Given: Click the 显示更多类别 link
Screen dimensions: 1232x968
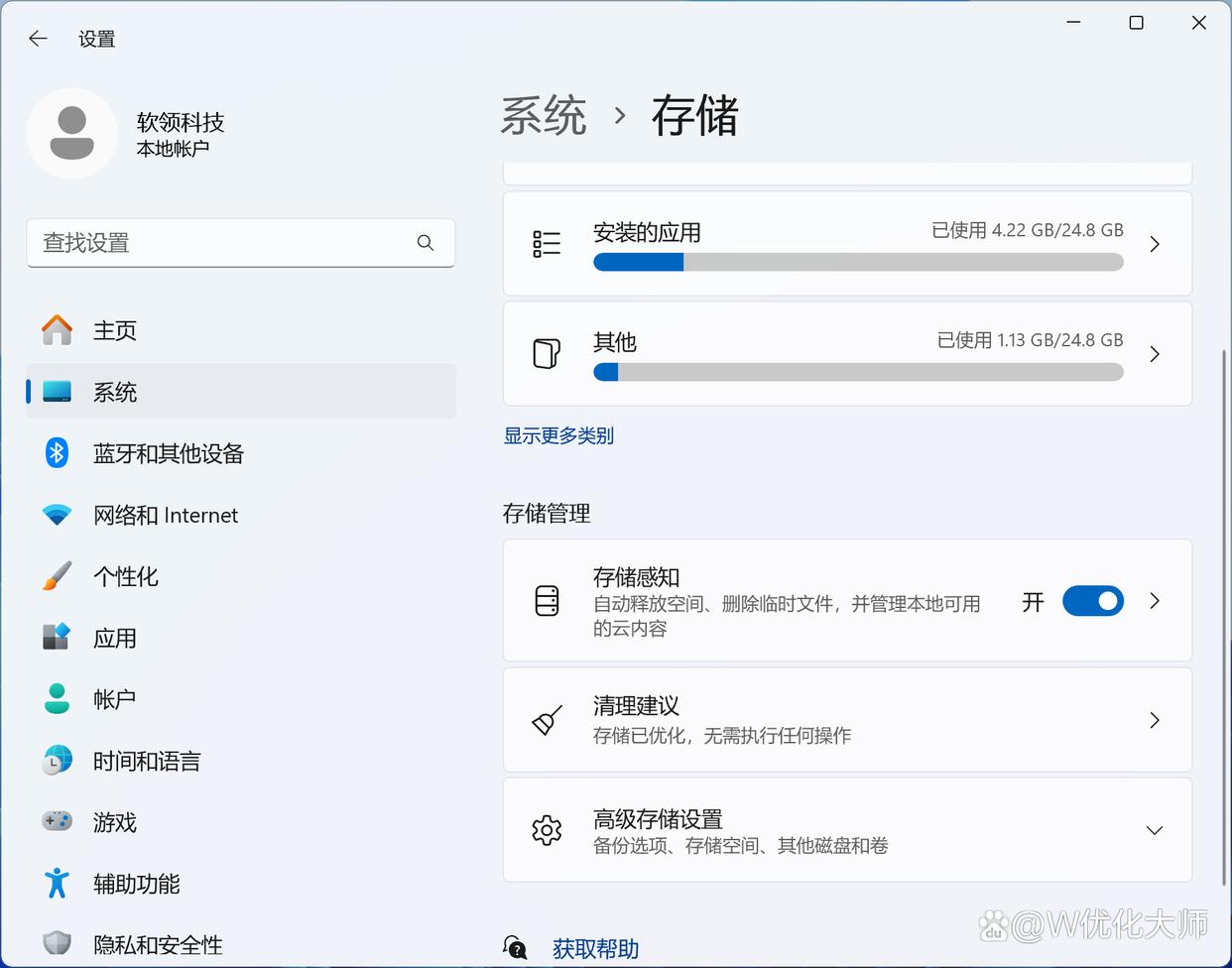Looking at the screenshot, I should (558, 435).
